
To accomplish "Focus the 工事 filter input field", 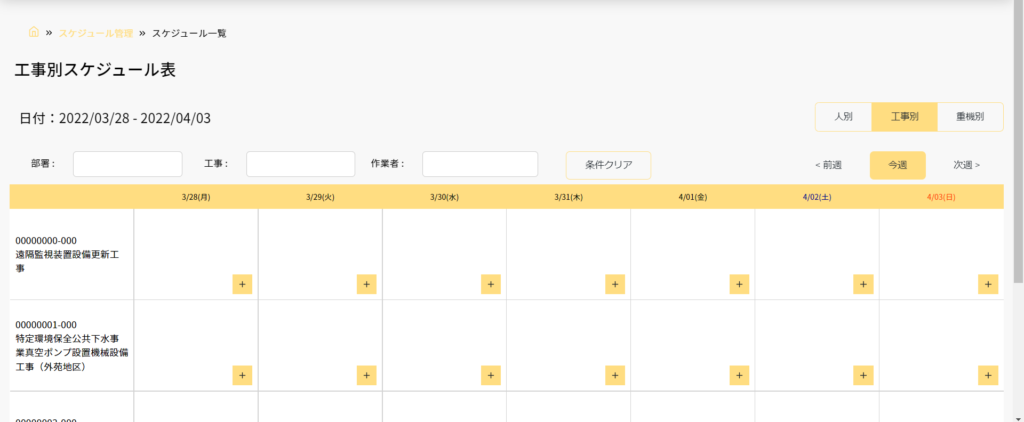I will (300, 164).
